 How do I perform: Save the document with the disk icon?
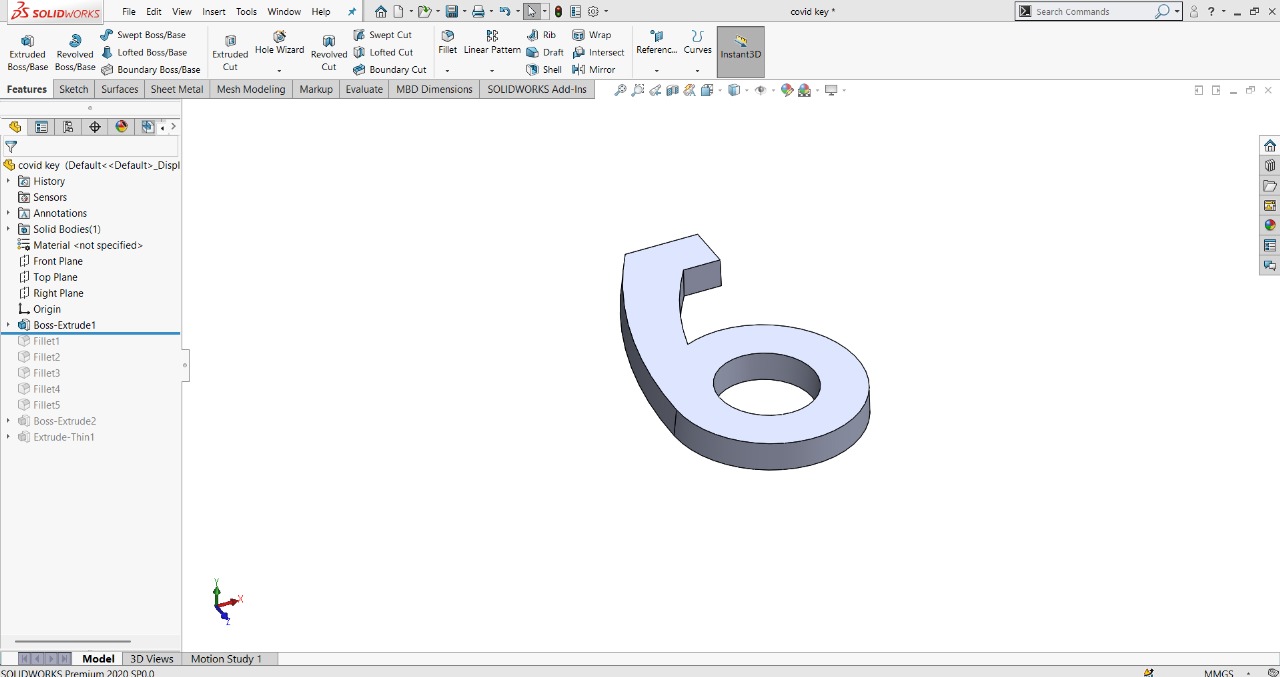coord(452,12)
